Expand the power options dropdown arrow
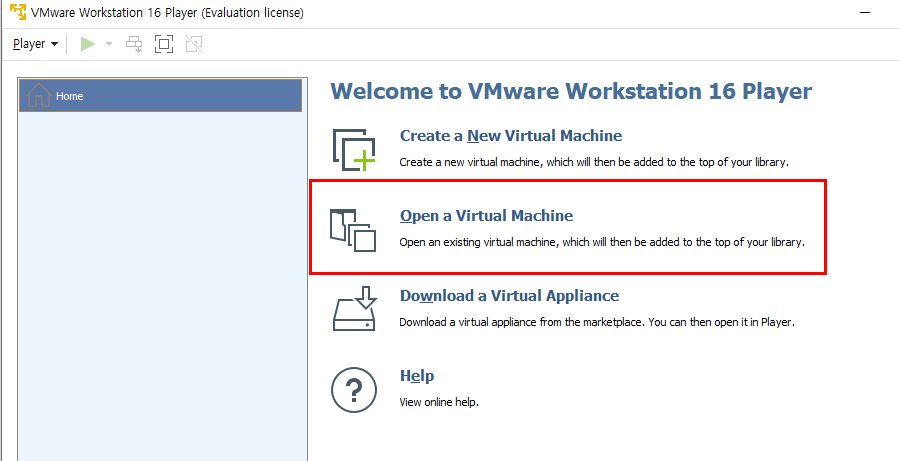Image resolution: width=900 pixels, height=461 pixels. click(108, 44)
